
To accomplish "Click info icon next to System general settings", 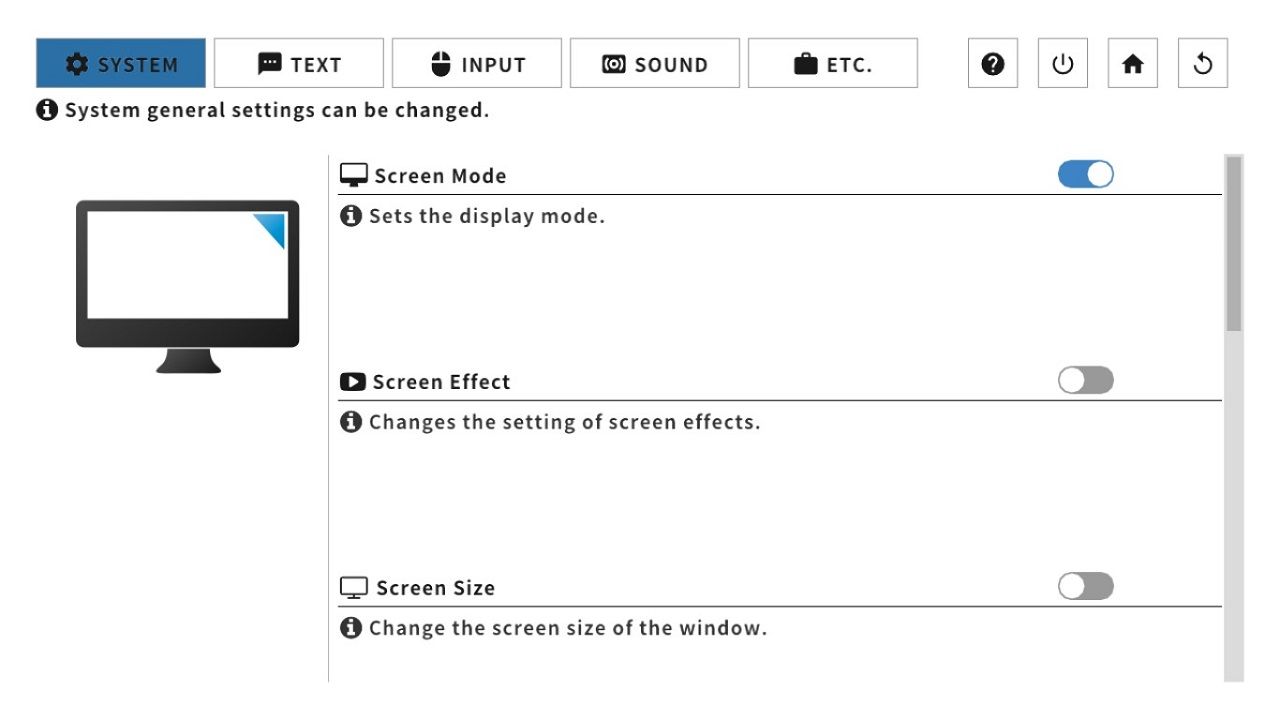I will click(x=47, y=110).
